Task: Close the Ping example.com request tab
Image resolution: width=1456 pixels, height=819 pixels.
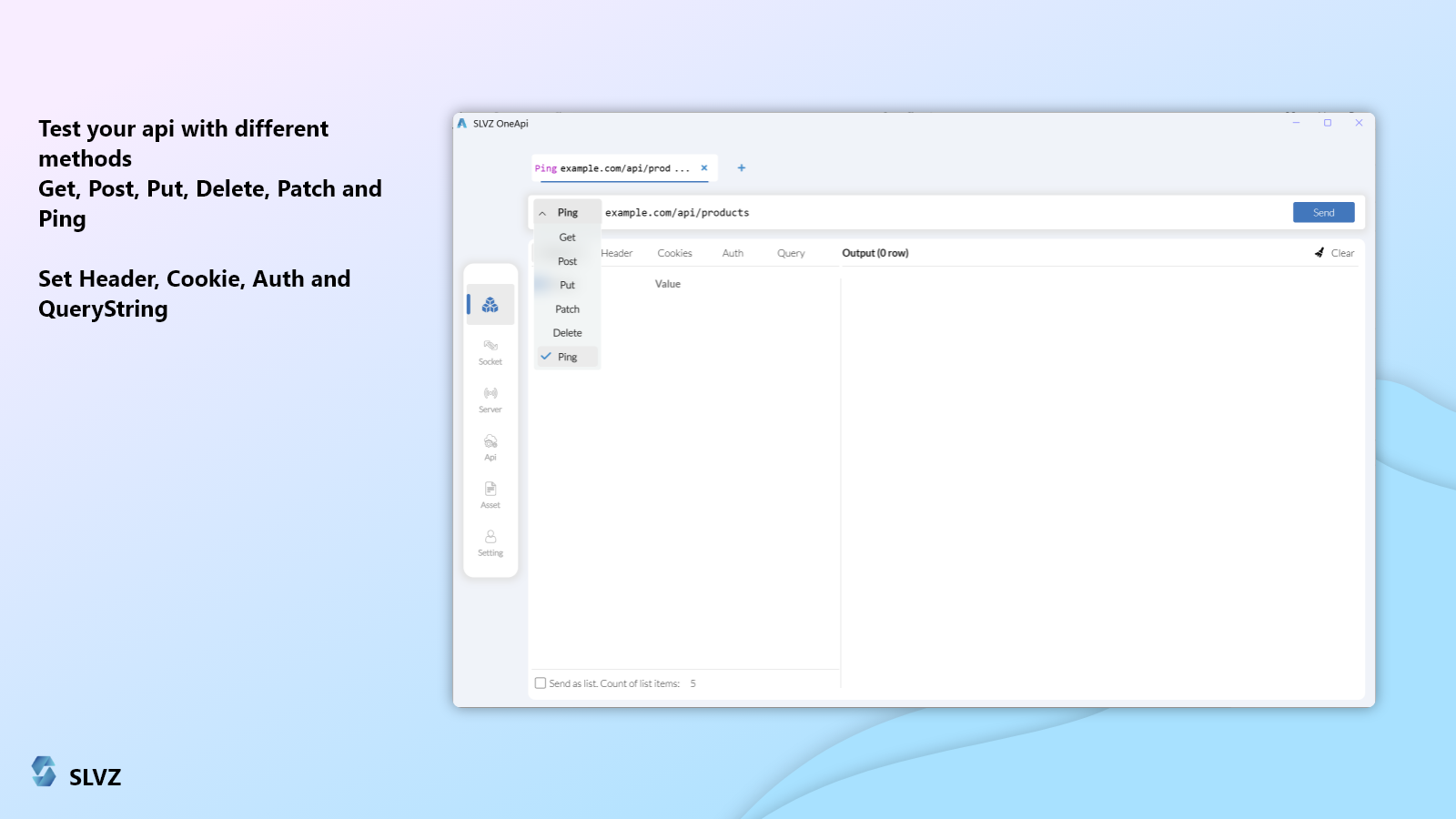Action: [704, 168]
